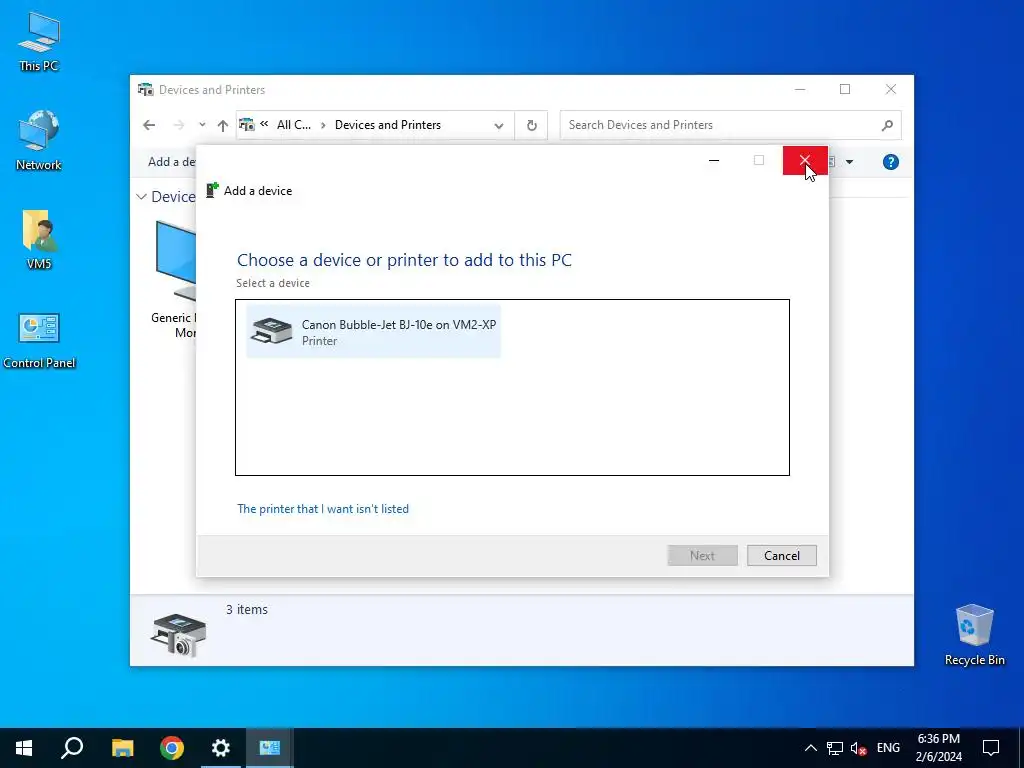The width and height of the screenshot is (1024, 768).
Task: Open File Explorer from the taskbar
Action: (x=122, y=748)
